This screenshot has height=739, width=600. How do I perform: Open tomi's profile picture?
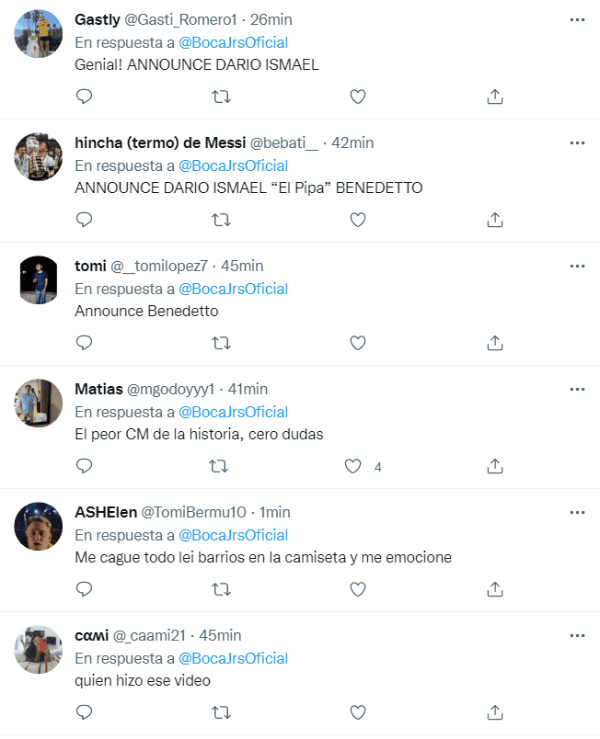coord(39,280)
